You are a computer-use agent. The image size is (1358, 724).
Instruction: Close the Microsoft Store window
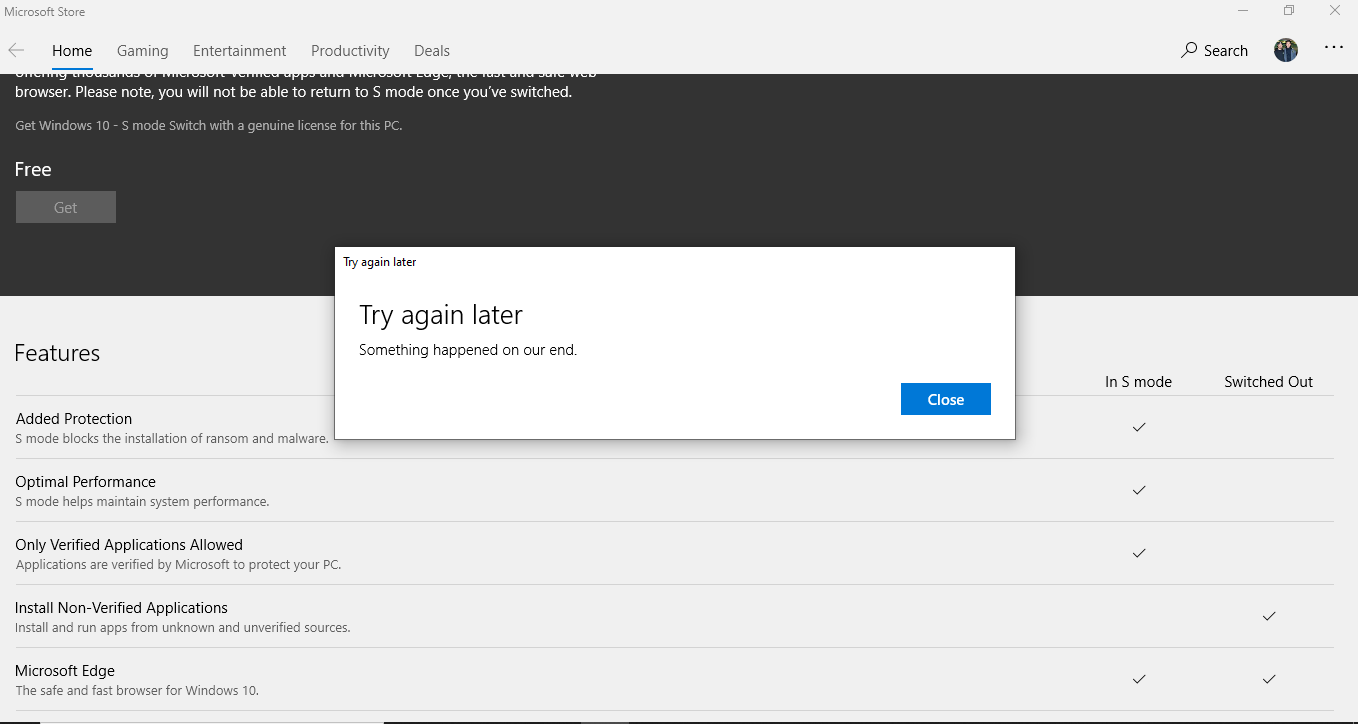[1335, 11]
